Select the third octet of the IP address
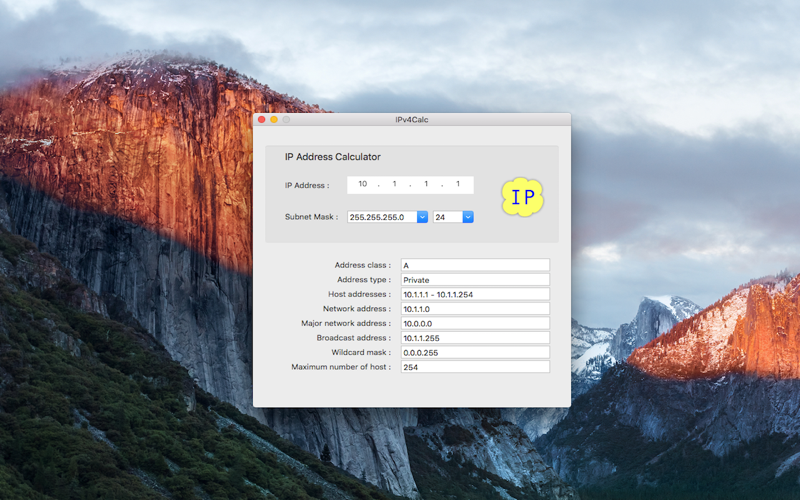Viewport: 800px width, 500px height. [x=426, y=184]
